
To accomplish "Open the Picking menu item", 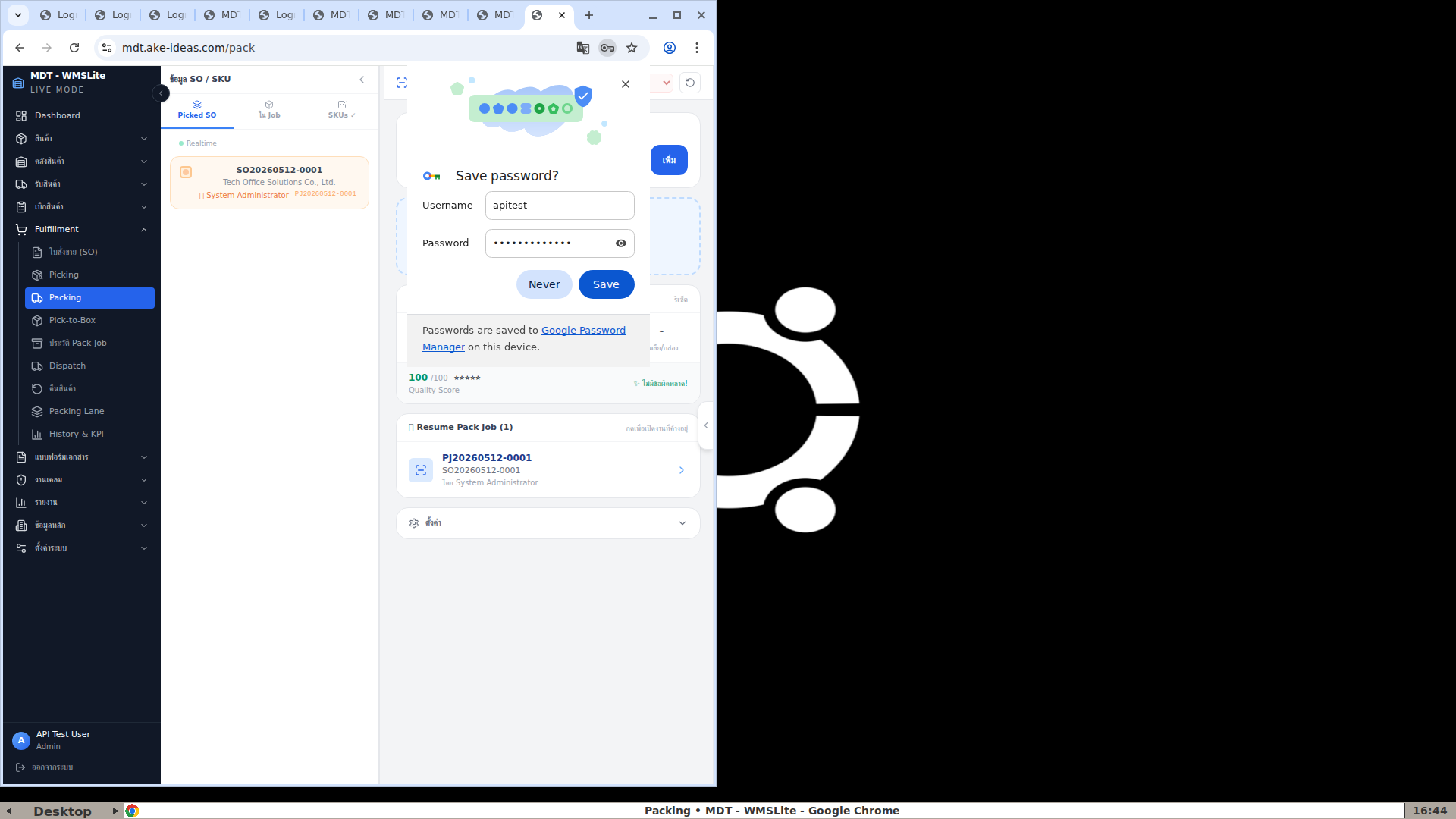I will point(89,275).
